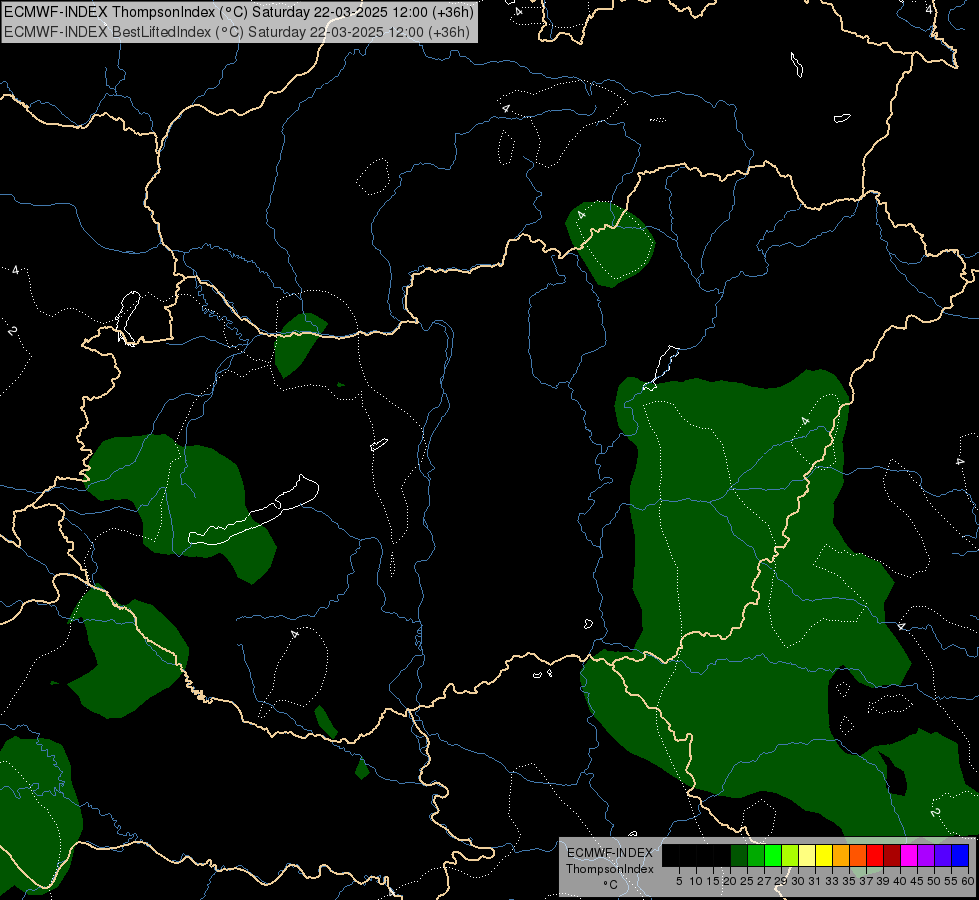Click the ThompsonIndex title line at top
Screen dimensions: 979x900
(239, 12)
